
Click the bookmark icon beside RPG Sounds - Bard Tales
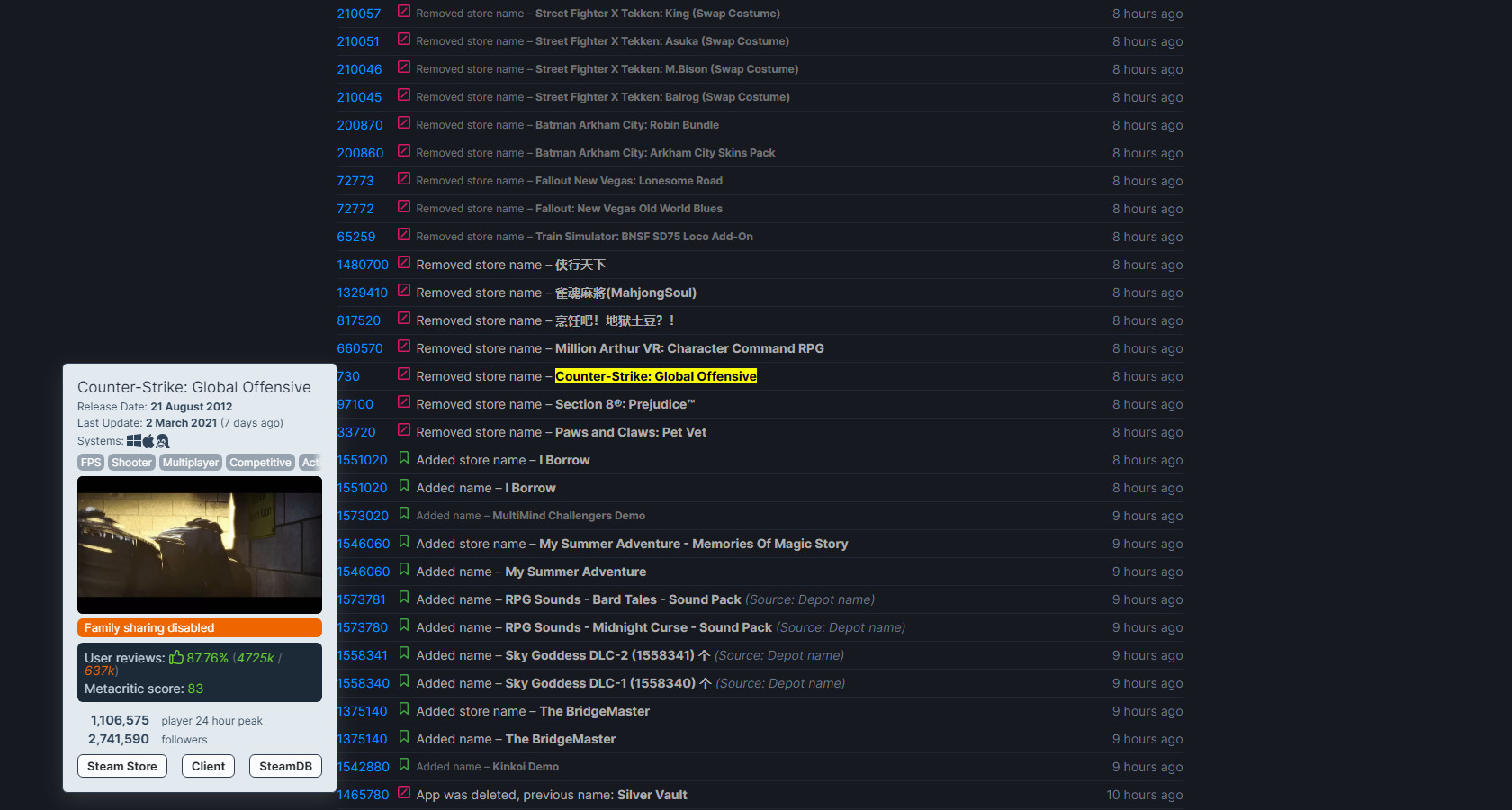pos(404,598)
